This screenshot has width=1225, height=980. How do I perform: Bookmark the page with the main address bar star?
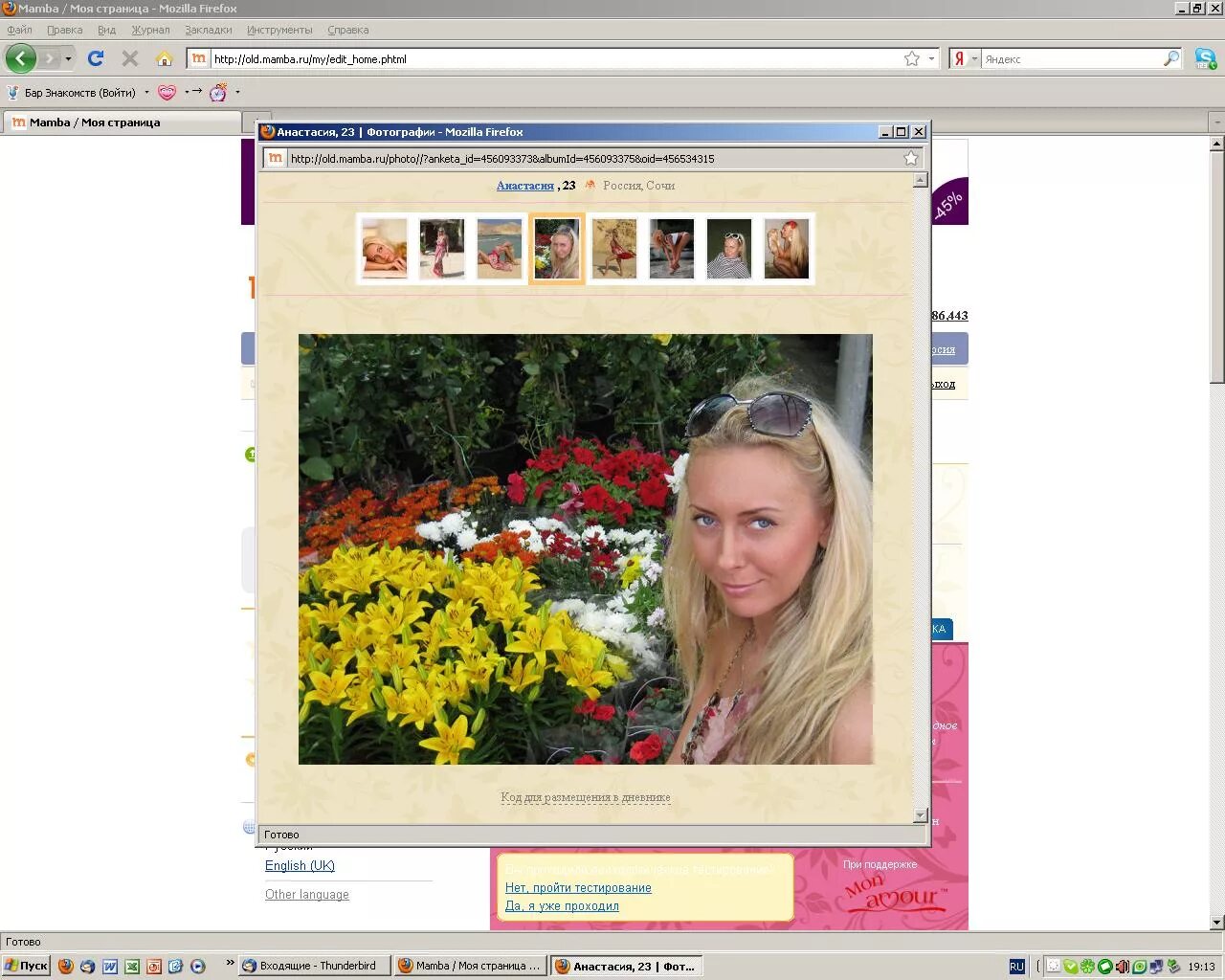912,58
